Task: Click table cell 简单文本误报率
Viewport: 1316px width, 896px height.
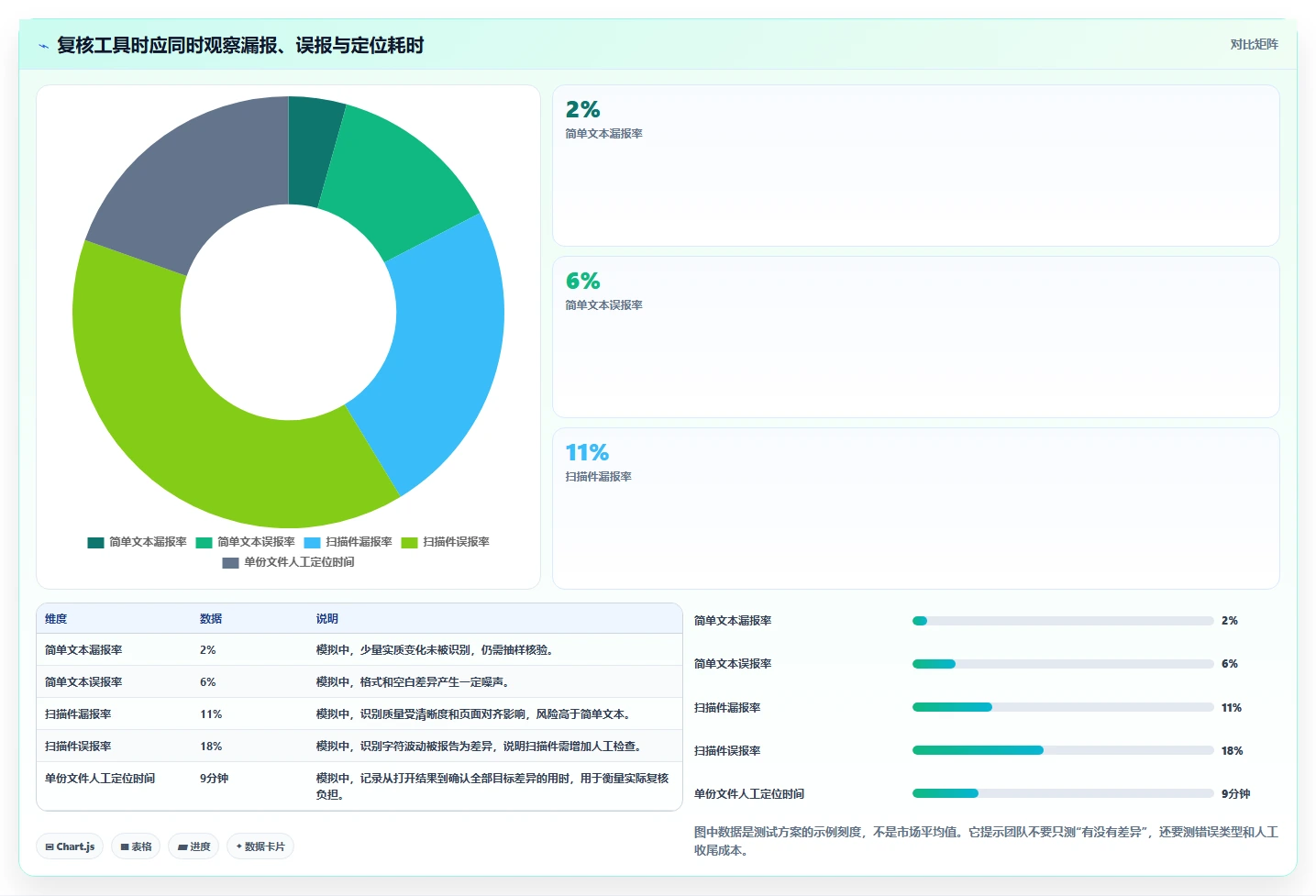Action: pyautogui.click(x=83, y=682)
